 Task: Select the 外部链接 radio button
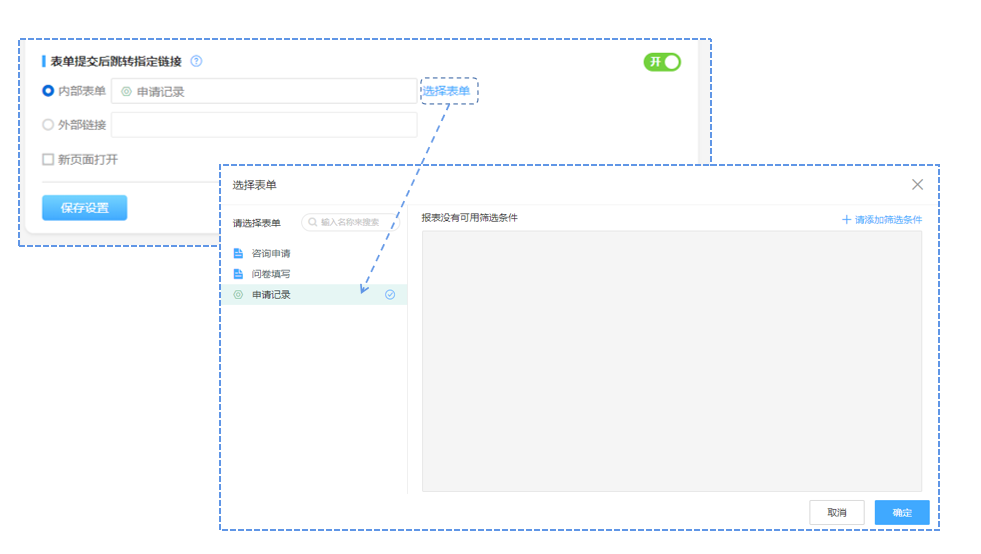point(48,125)
